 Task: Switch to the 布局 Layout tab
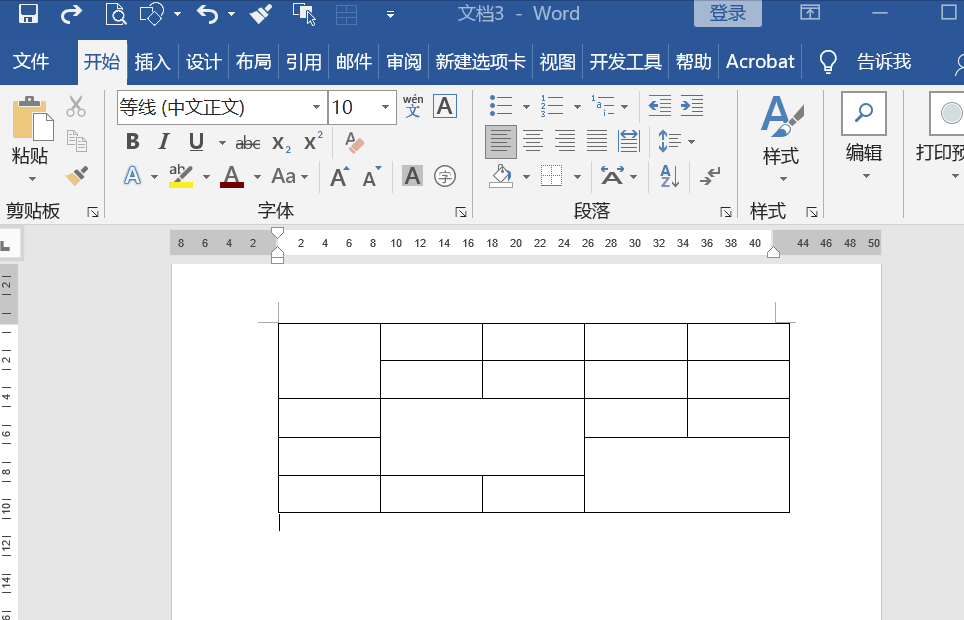(x=253, y=62)
